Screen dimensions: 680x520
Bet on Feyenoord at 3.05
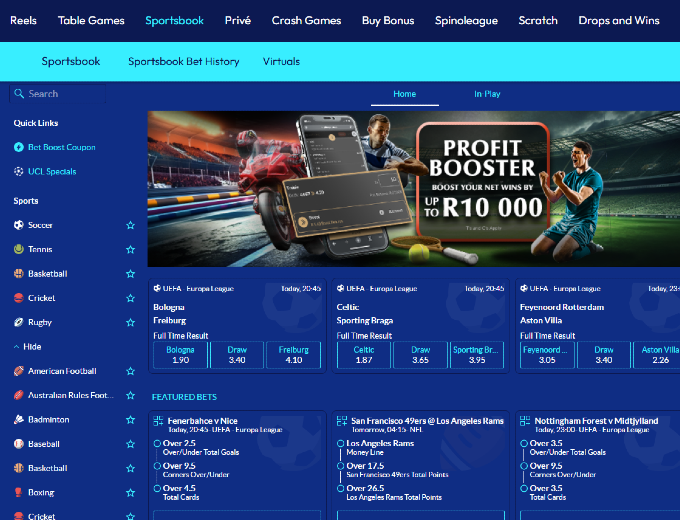coord(547,355)
